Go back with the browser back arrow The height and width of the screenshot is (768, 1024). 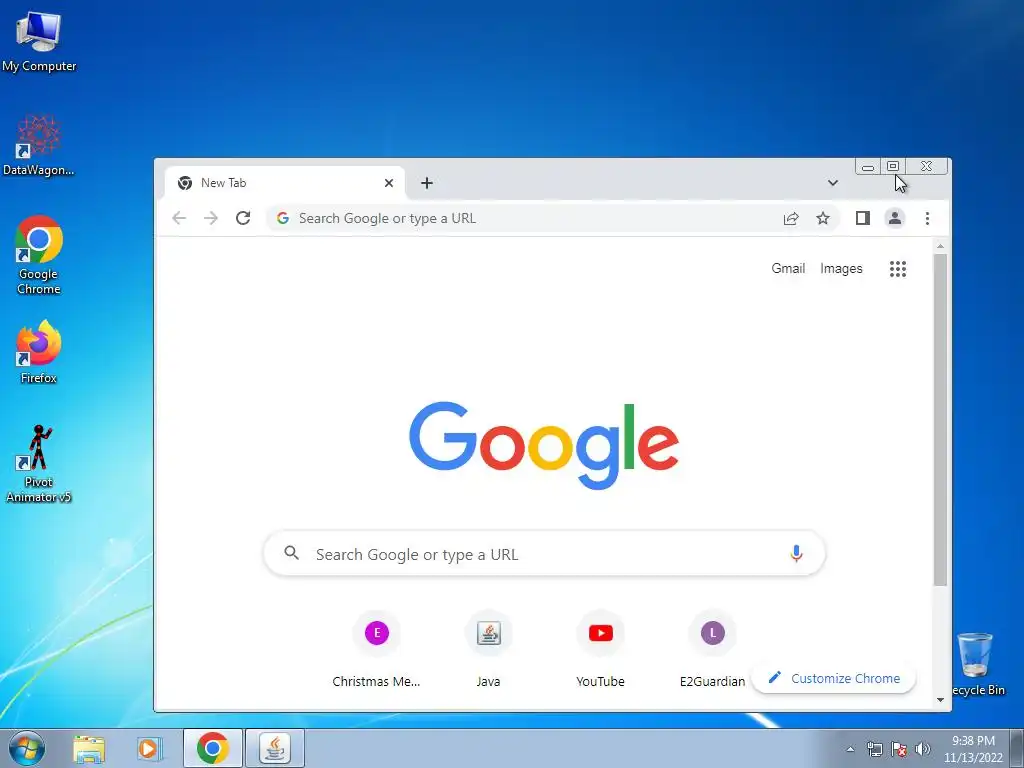point(179,218)
